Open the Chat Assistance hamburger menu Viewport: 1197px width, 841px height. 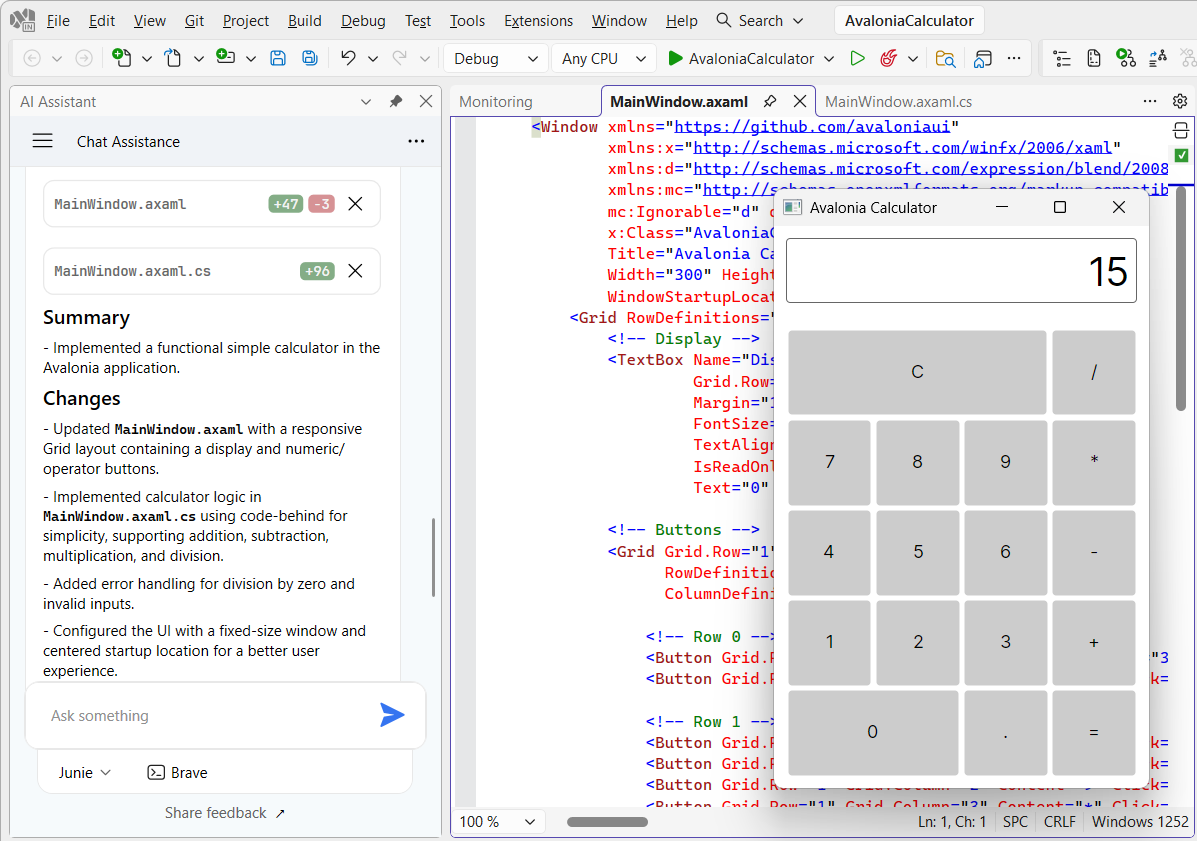tap(43, 141)
